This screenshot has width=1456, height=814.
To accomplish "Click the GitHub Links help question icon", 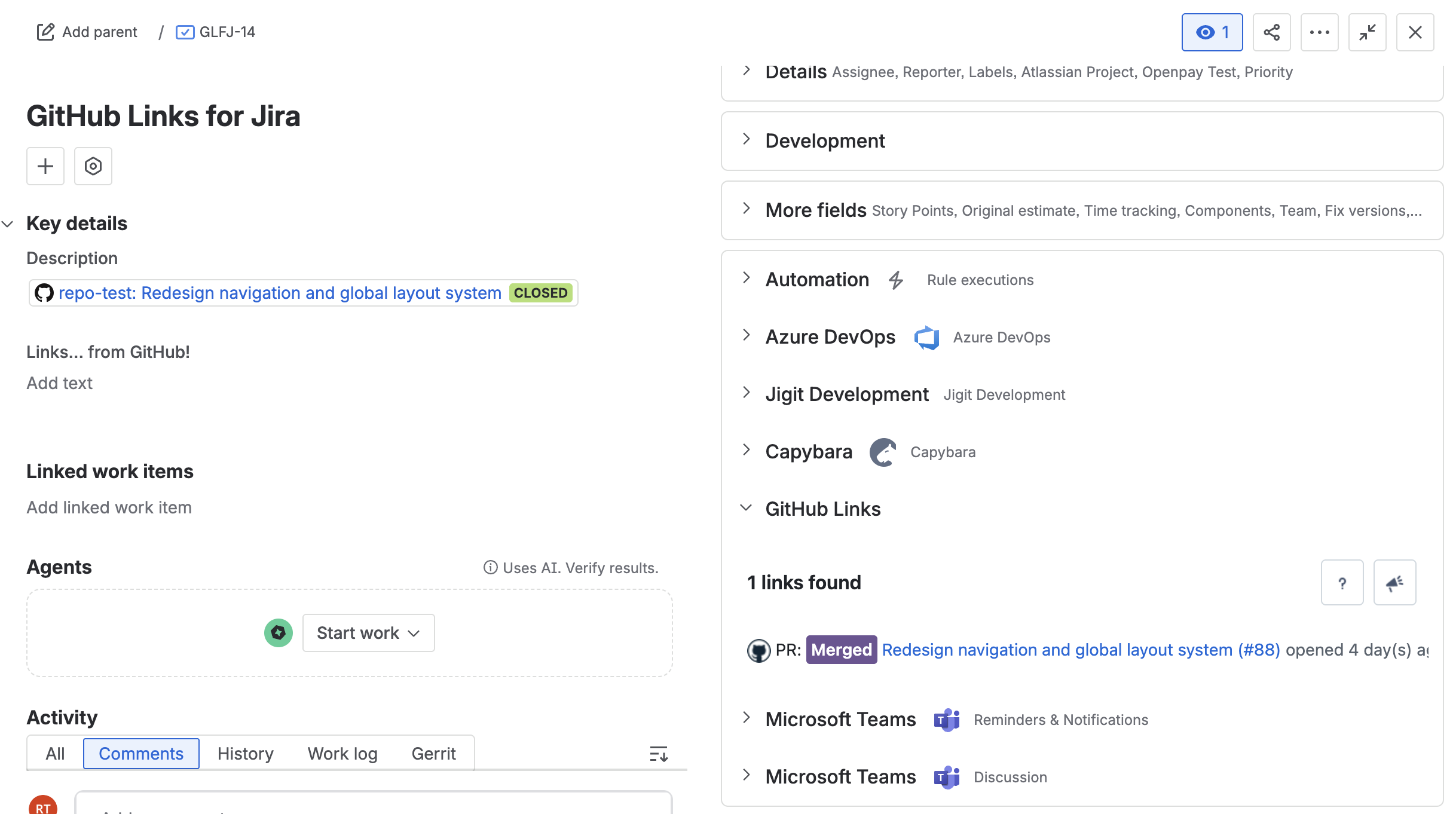I will coord(1342,583).
